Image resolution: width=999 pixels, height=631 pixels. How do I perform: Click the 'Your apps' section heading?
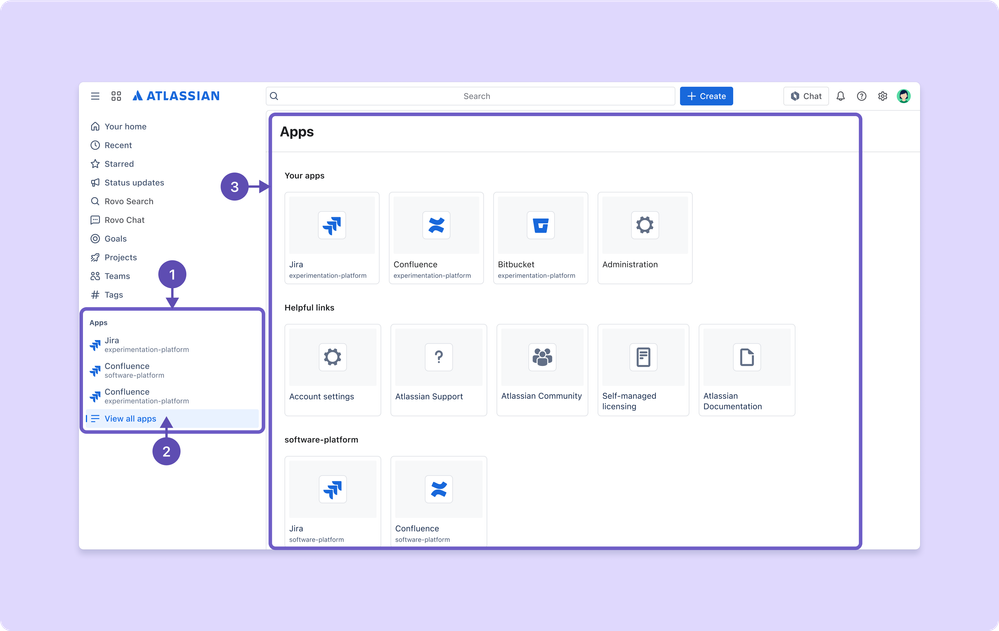coord(305,176)
